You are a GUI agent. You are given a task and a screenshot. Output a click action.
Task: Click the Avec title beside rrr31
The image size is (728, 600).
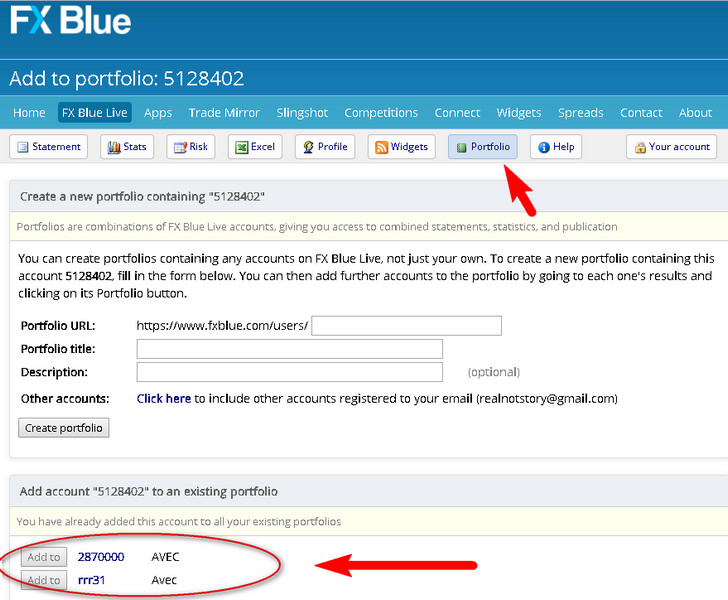(x=164, y=580)
